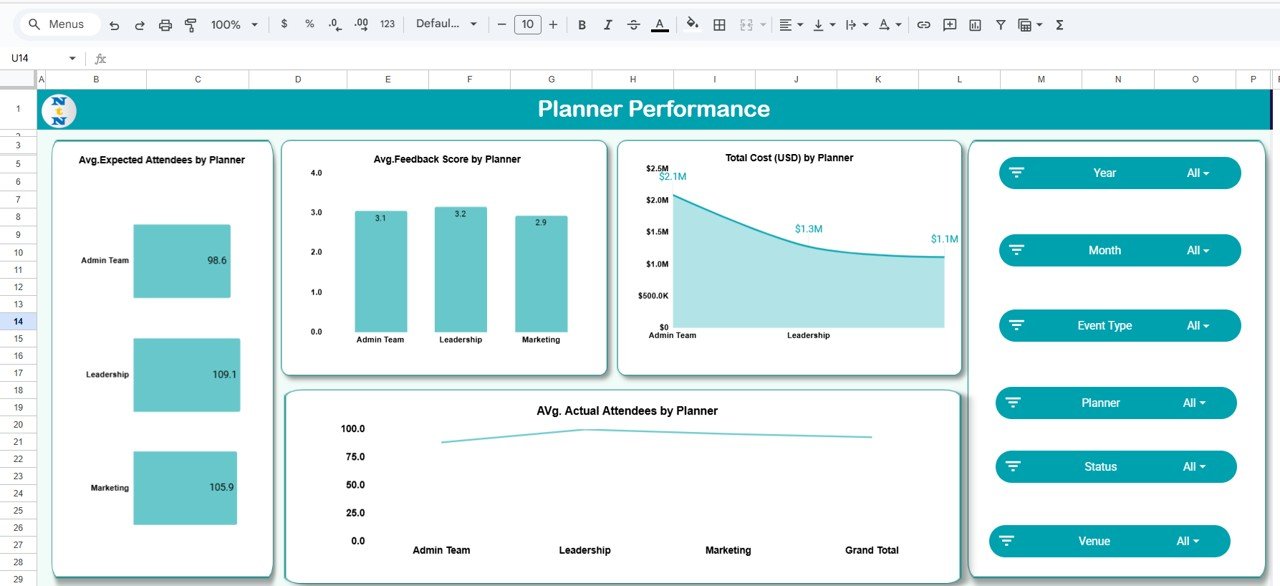Click the Format as currency icon

click(284, 24)
